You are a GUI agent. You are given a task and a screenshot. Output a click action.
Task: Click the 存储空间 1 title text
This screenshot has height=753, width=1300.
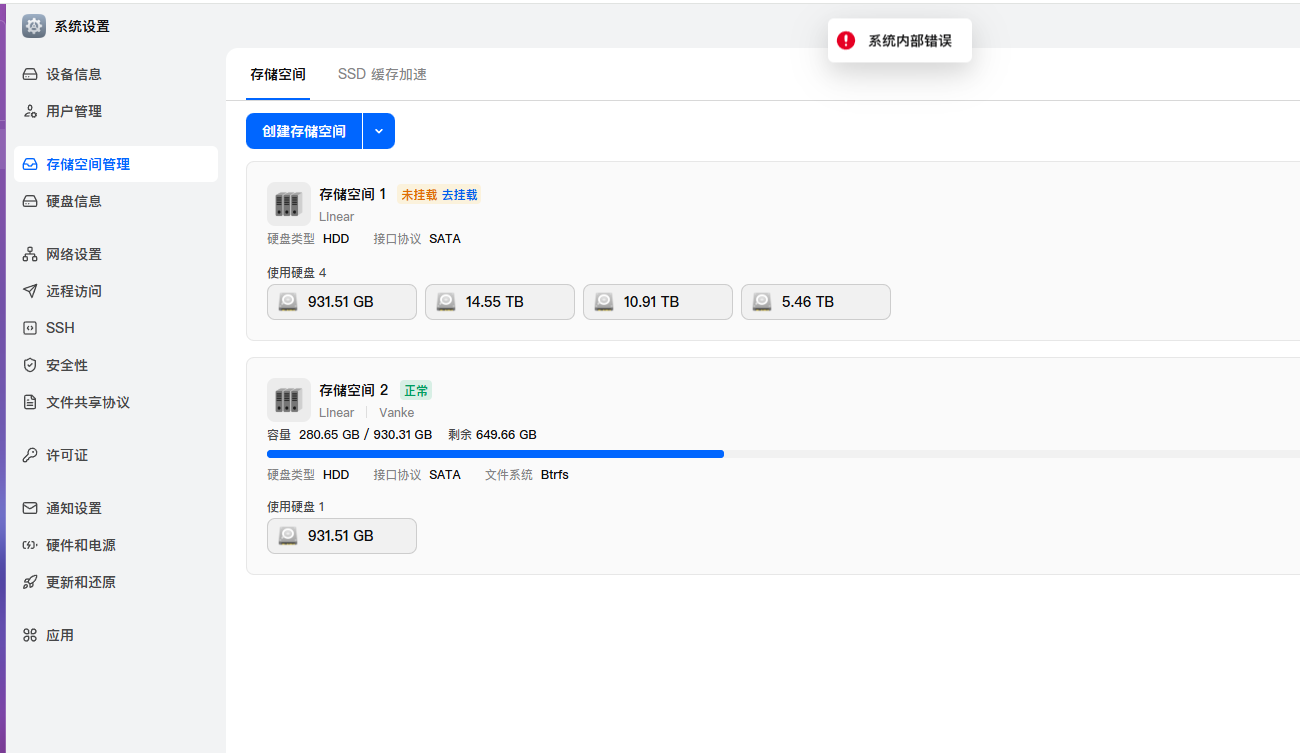[x=352, y=194]
